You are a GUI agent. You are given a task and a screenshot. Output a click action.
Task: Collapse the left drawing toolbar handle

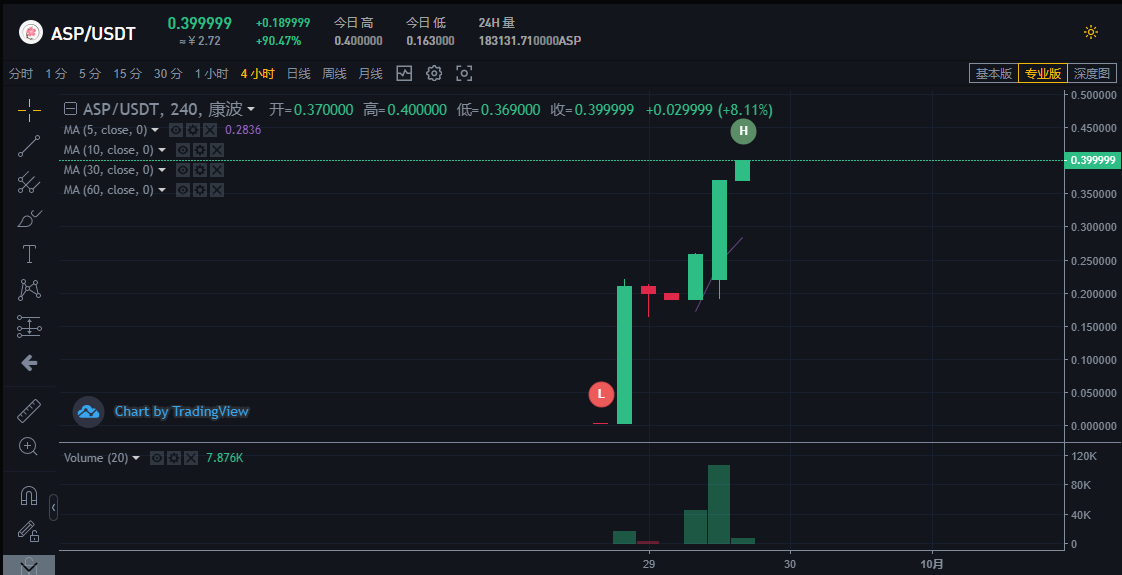coord(53,507)
